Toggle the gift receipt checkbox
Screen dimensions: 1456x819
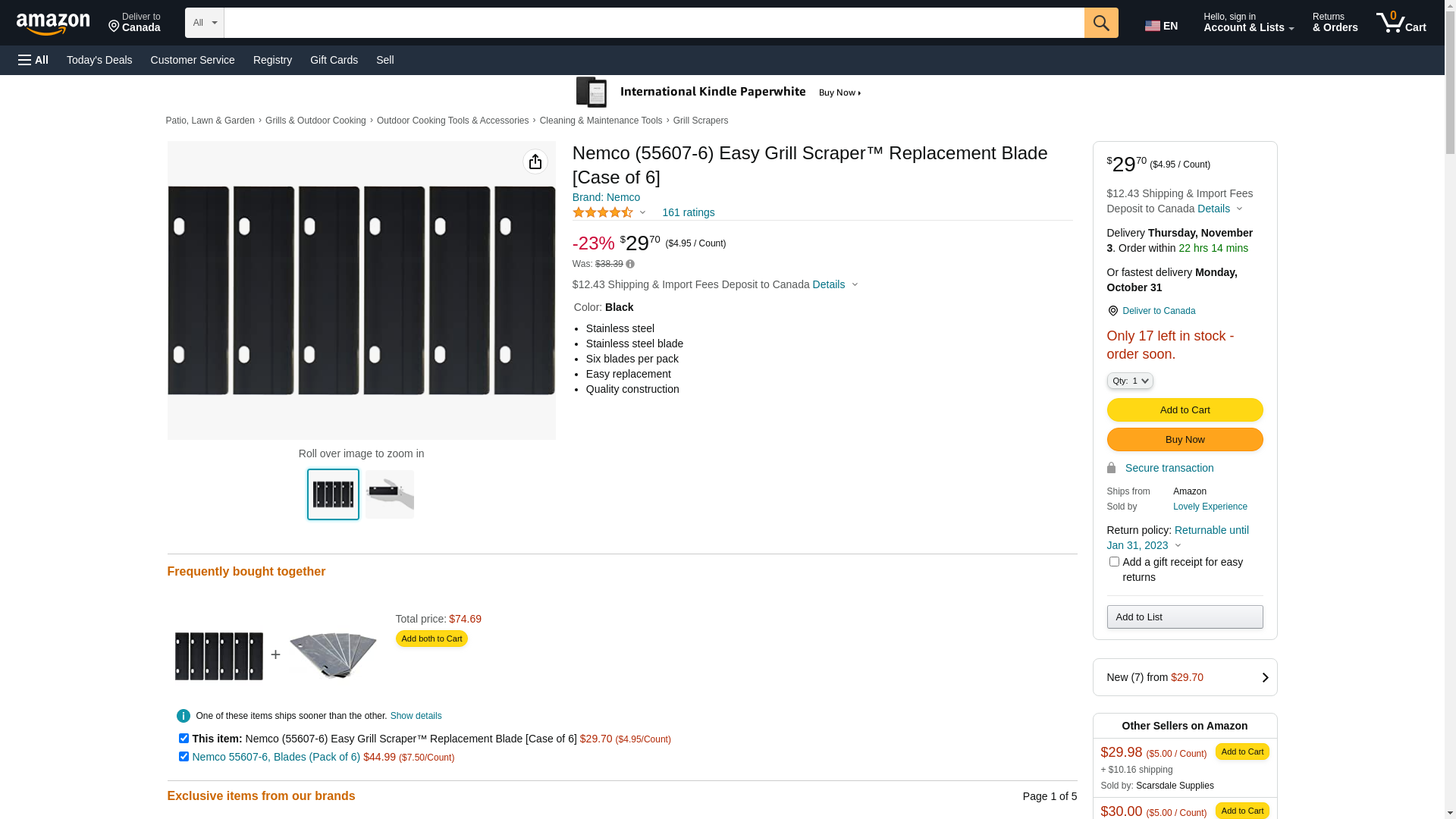[x=1114, y=562]
